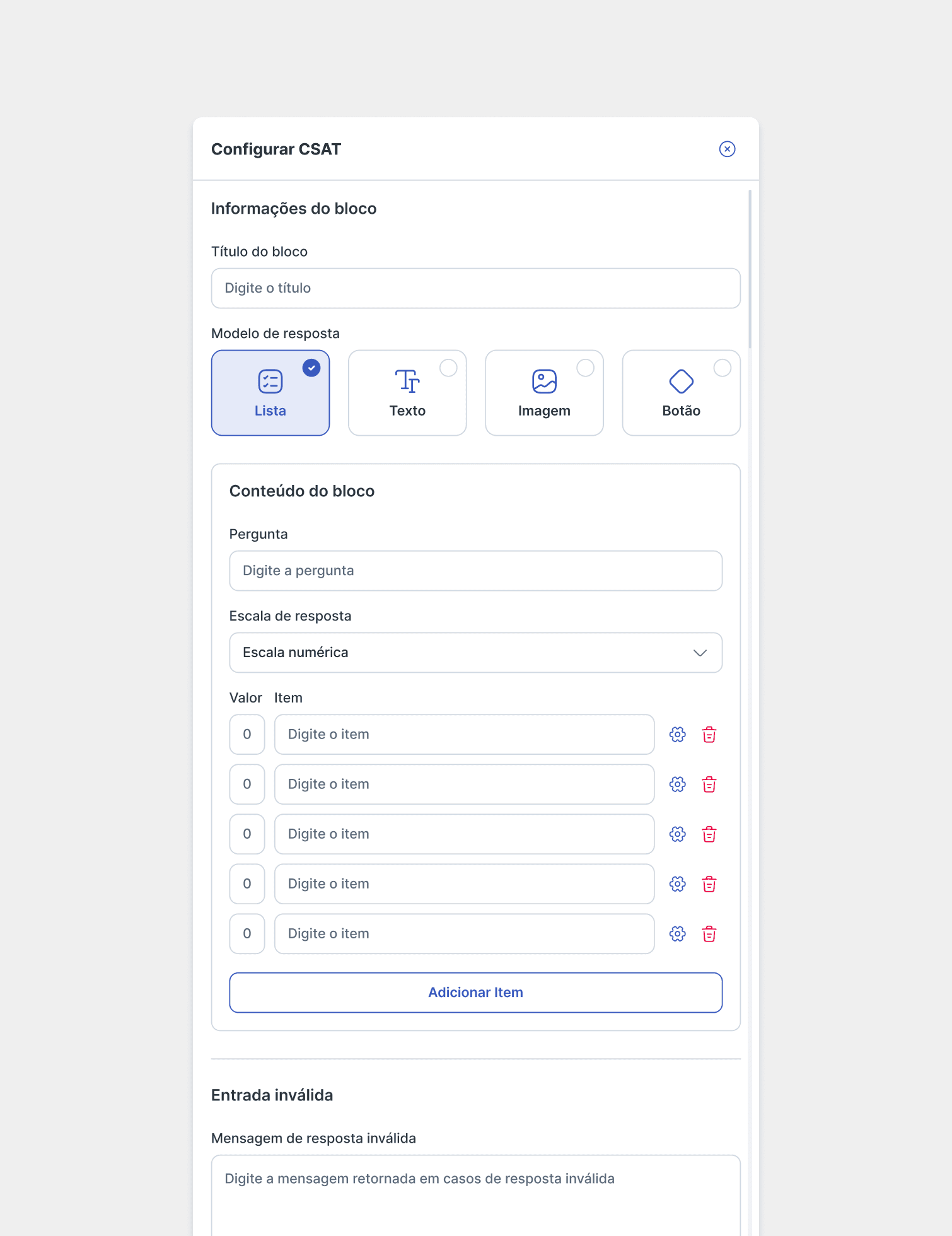
Task: Choose the Botão response model card
Action: 681,393
